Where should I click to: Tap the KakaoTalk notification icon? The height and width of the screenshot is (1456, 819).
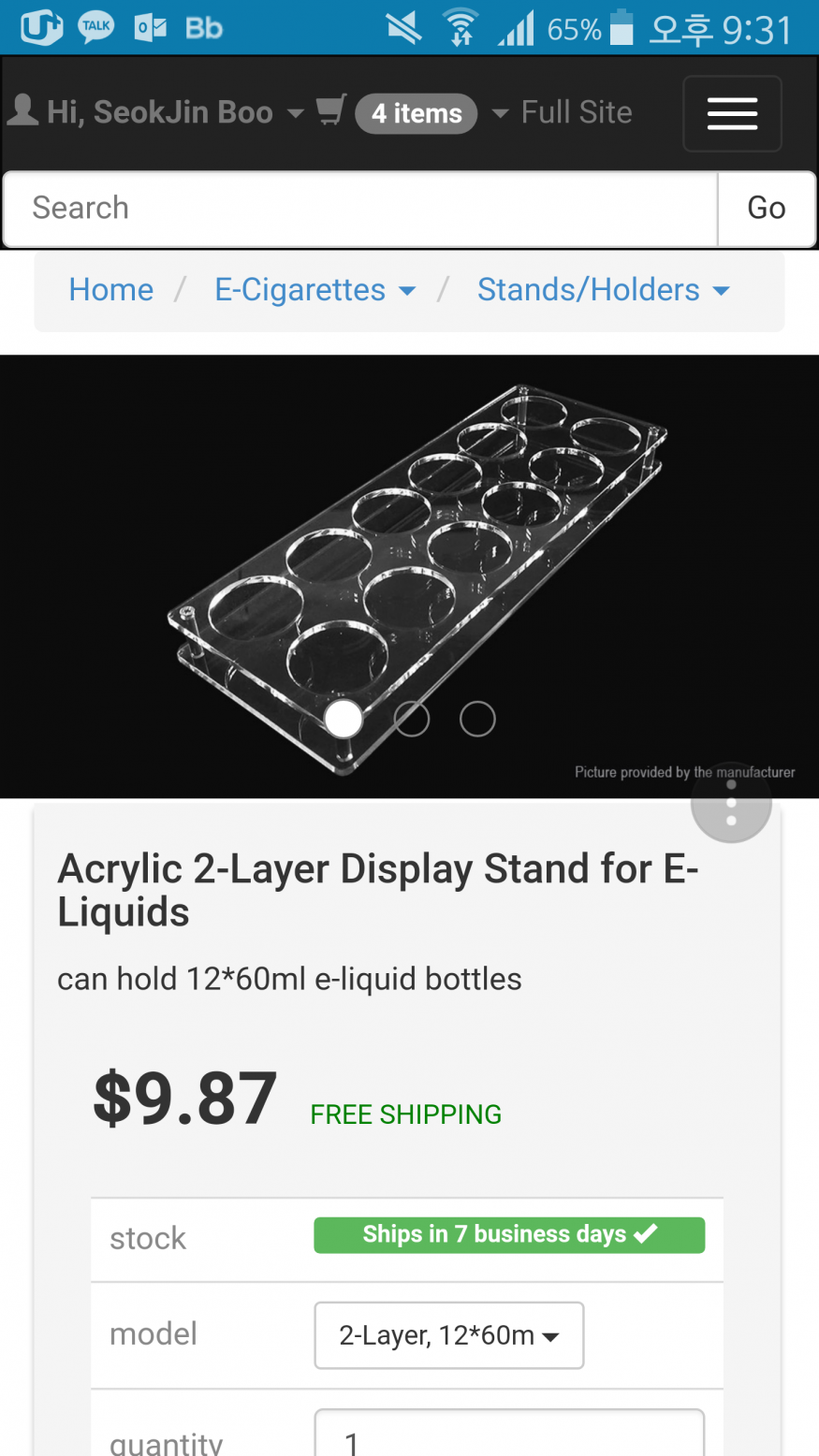point(96,28)
